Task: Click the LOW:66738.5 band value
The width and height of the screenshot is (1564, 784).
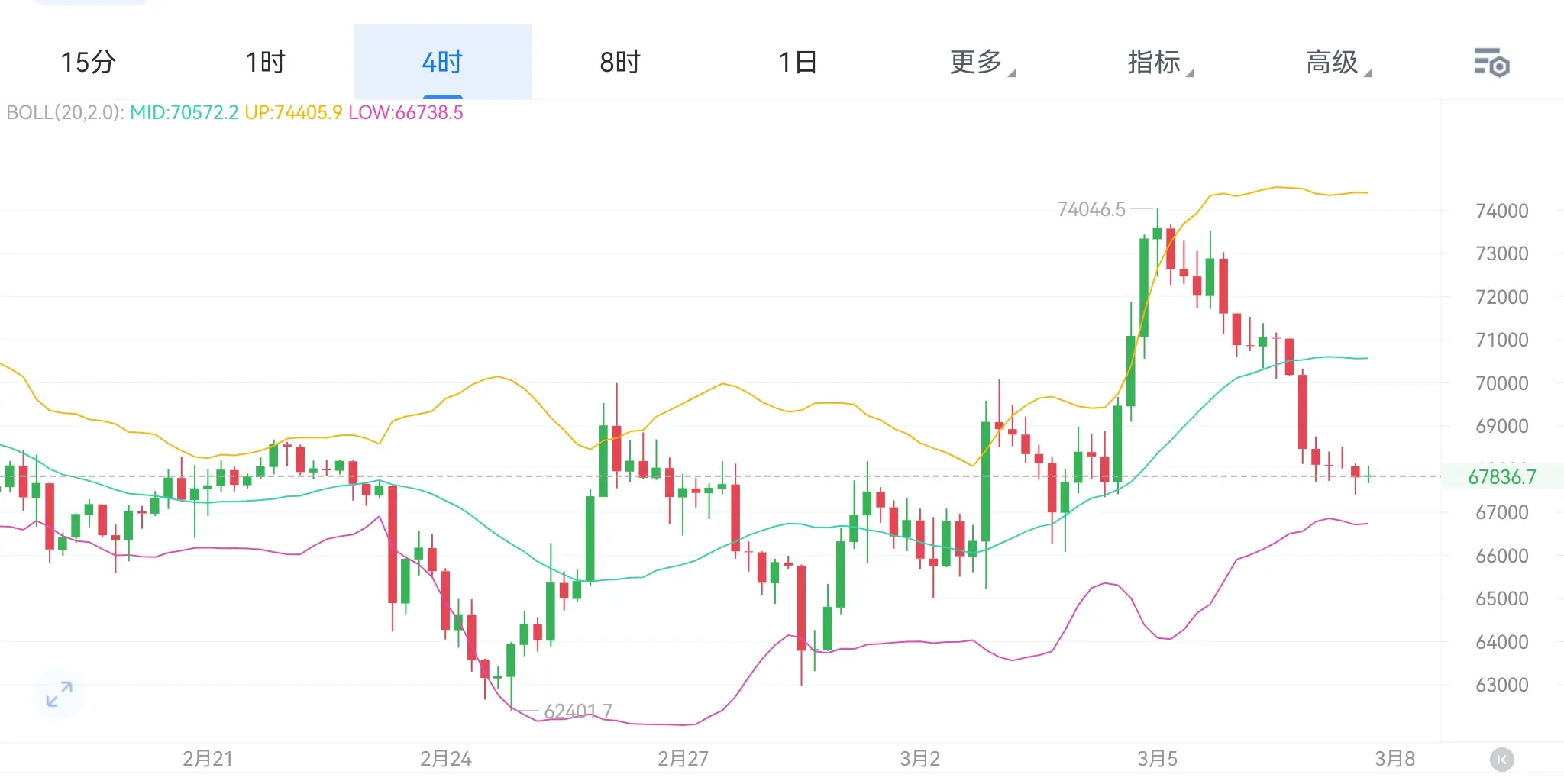Action: 406,113
